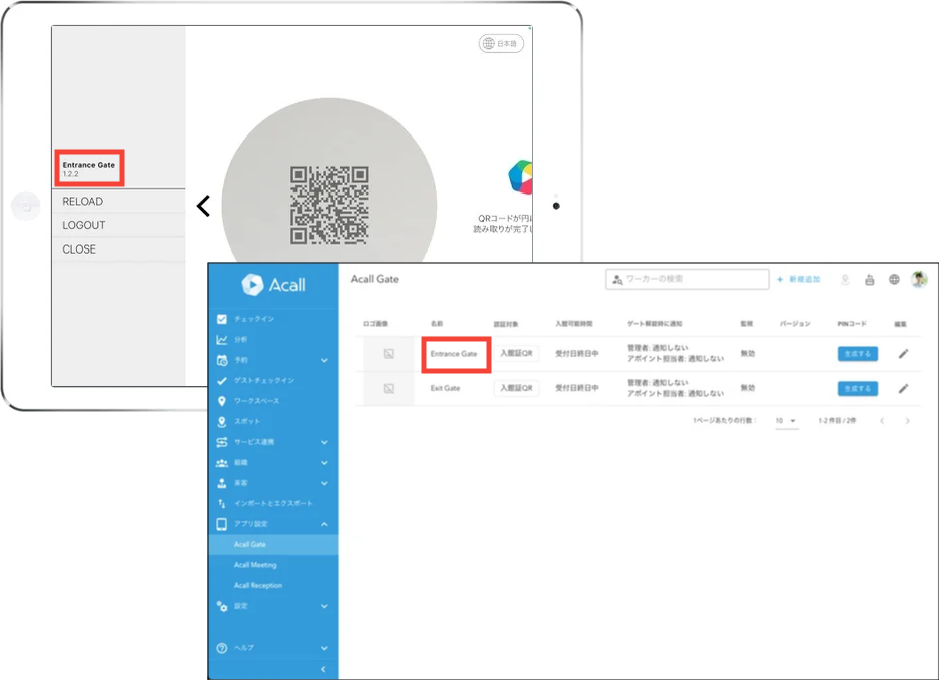The width and height of the screenshot is (939, 680).
Task: Open the rows-per-page dropdown showing 10
Action: (786, 421)
